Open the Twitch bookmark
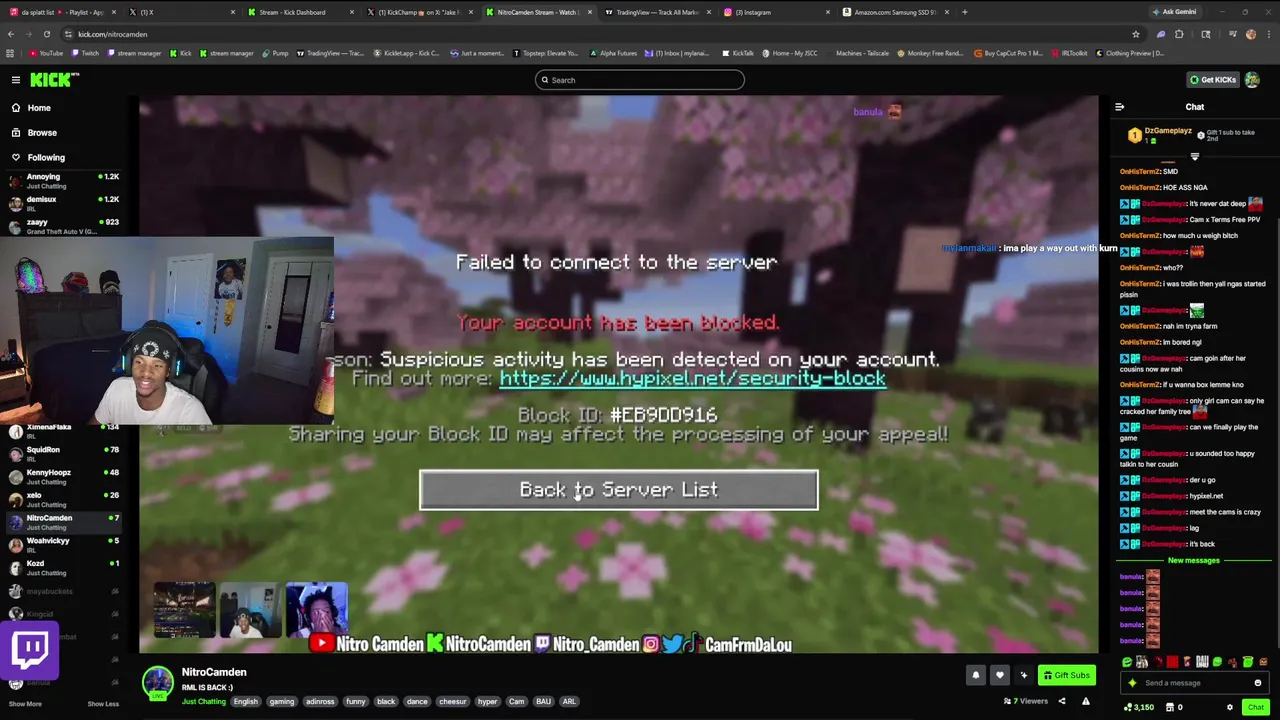Screen dimensions: 1280x720 click(x=86, y=53)
